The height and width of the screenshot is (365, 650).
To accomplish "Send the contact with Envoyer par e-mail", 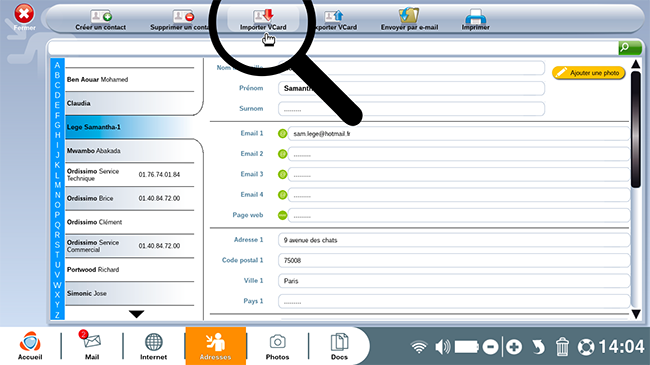I will [409, 20].
